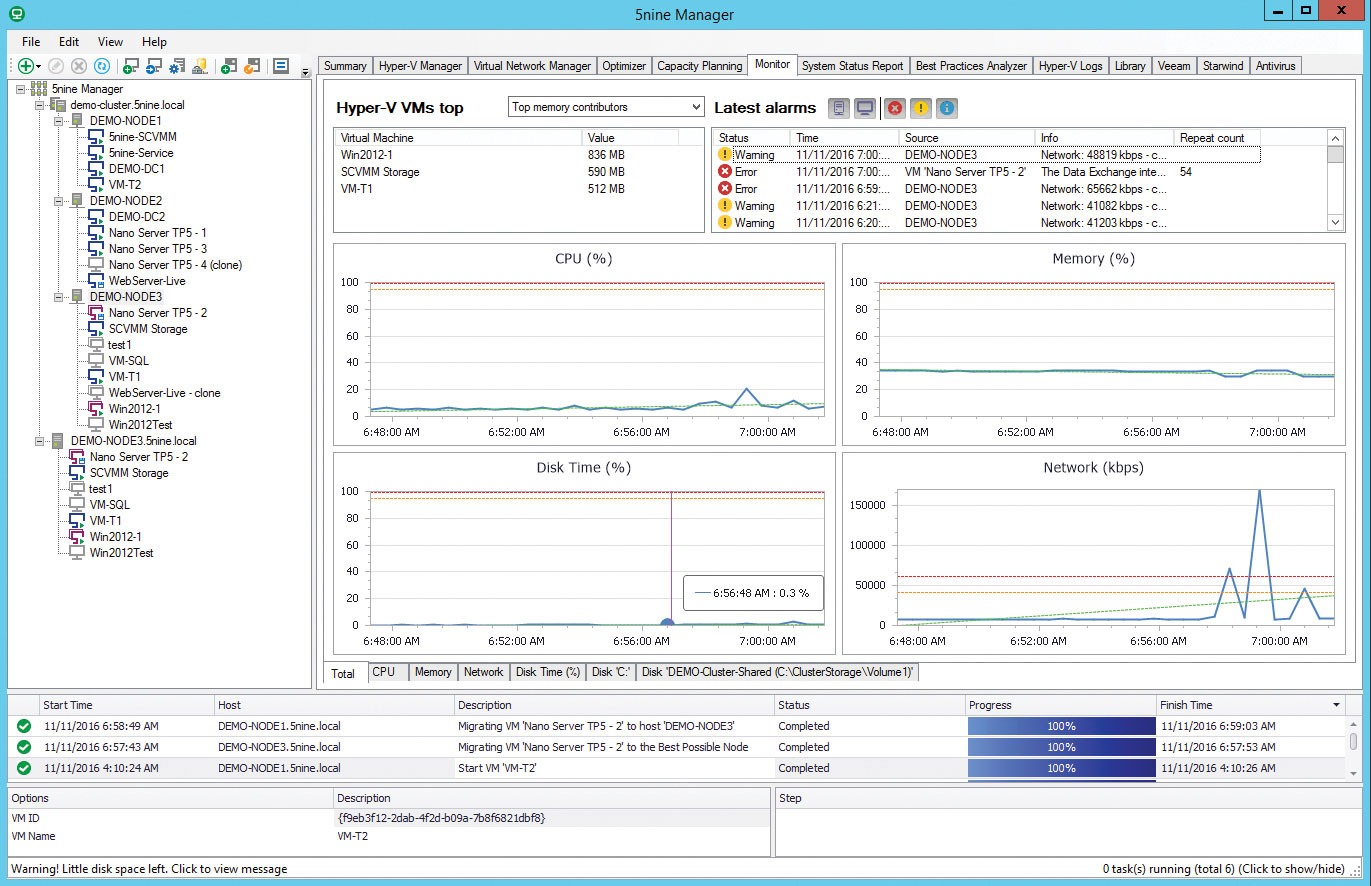Click the orange-badged server toolbar icon
Screen dimensions: 1371x886
[x=252, y=66]
